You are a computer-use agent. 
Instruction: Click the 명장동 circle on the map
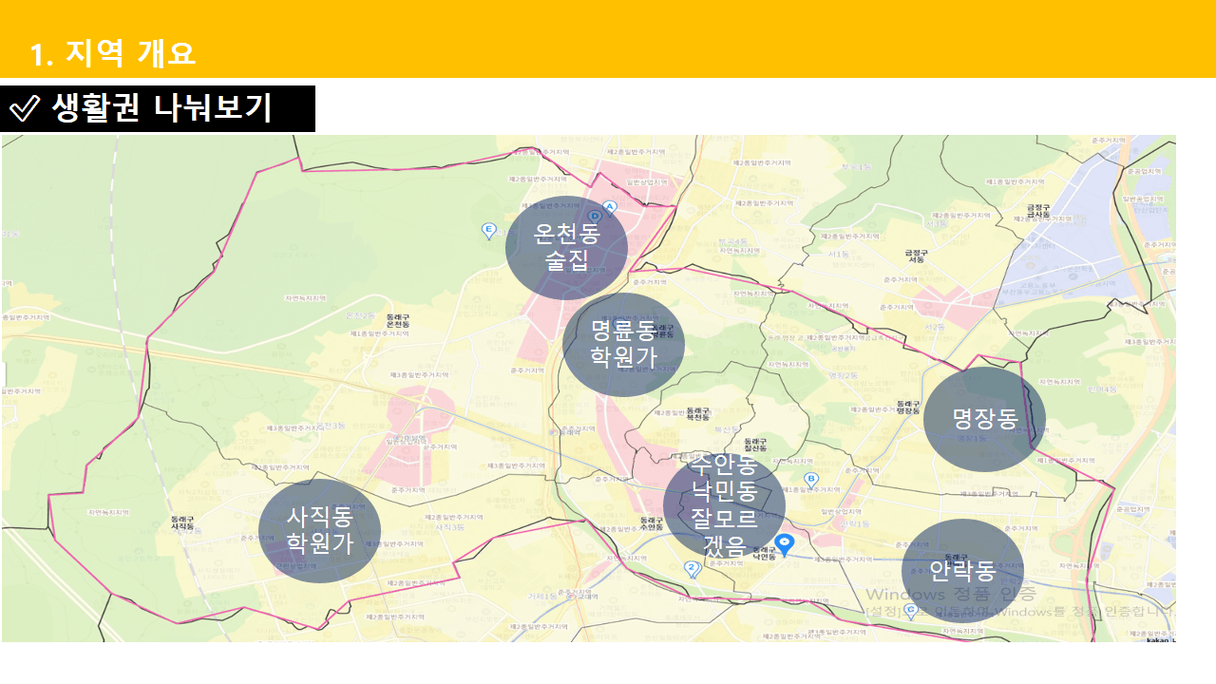984,419
